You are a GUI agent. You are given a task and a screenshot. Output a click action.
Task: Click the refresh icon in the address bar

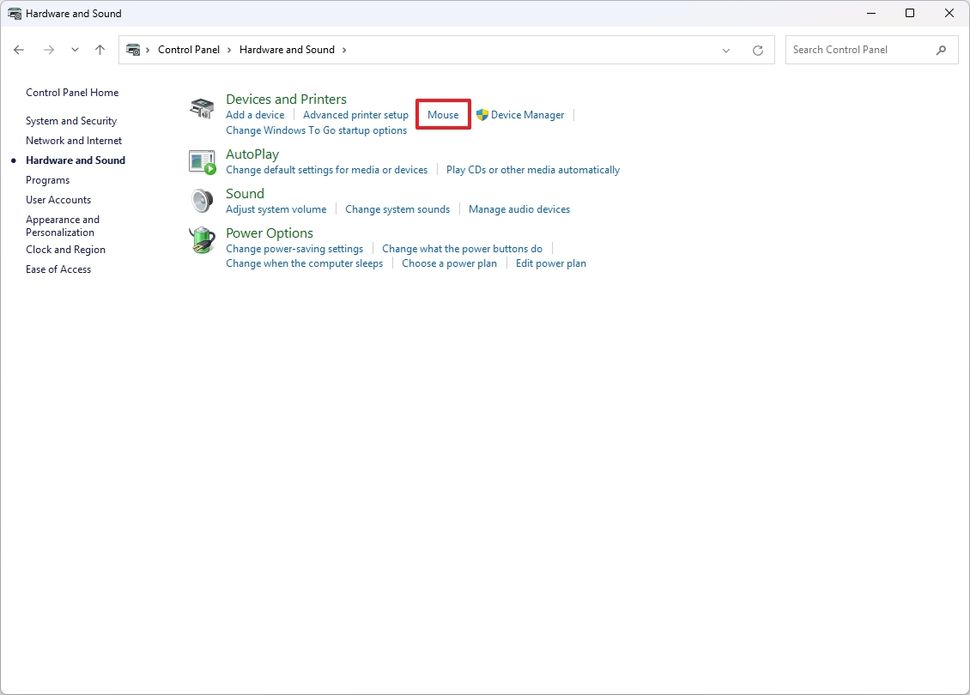point(757,48)
